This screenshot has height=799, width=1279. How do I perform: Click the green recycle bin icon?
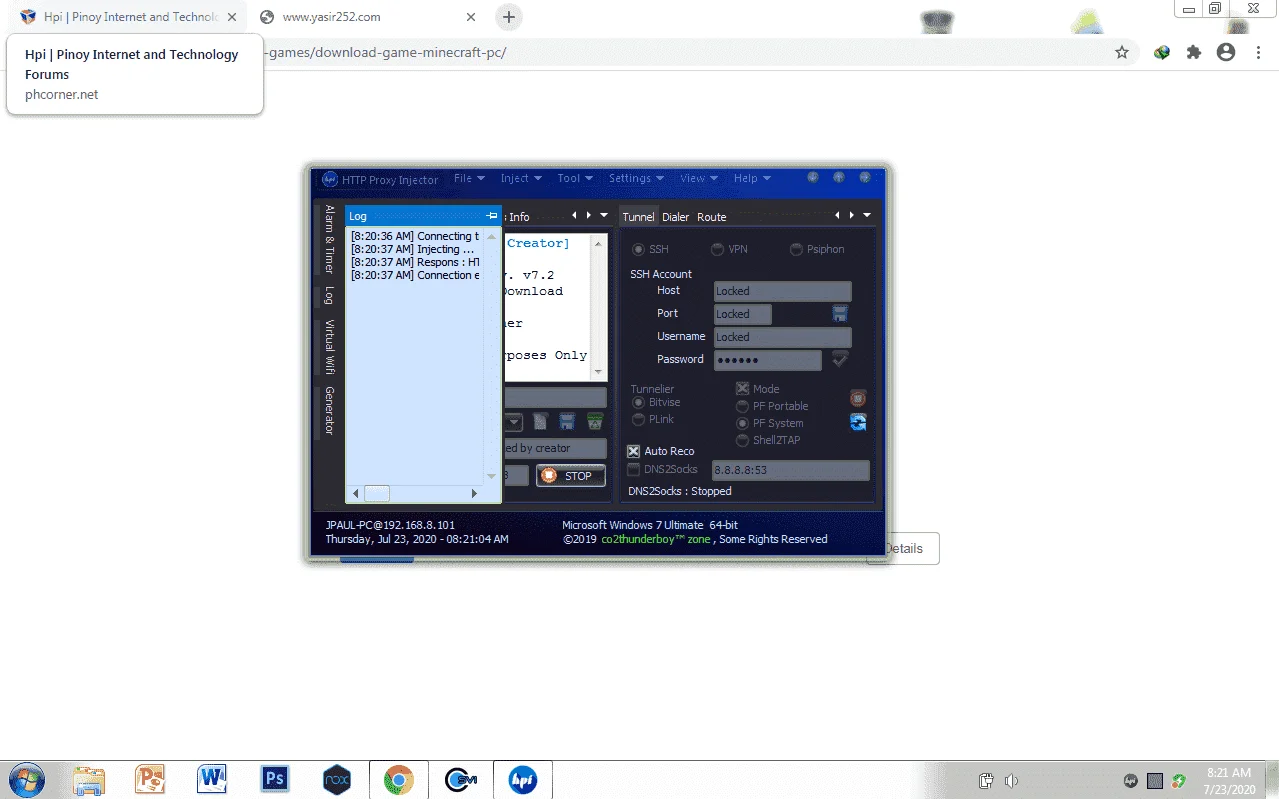(x=595, y=422)
